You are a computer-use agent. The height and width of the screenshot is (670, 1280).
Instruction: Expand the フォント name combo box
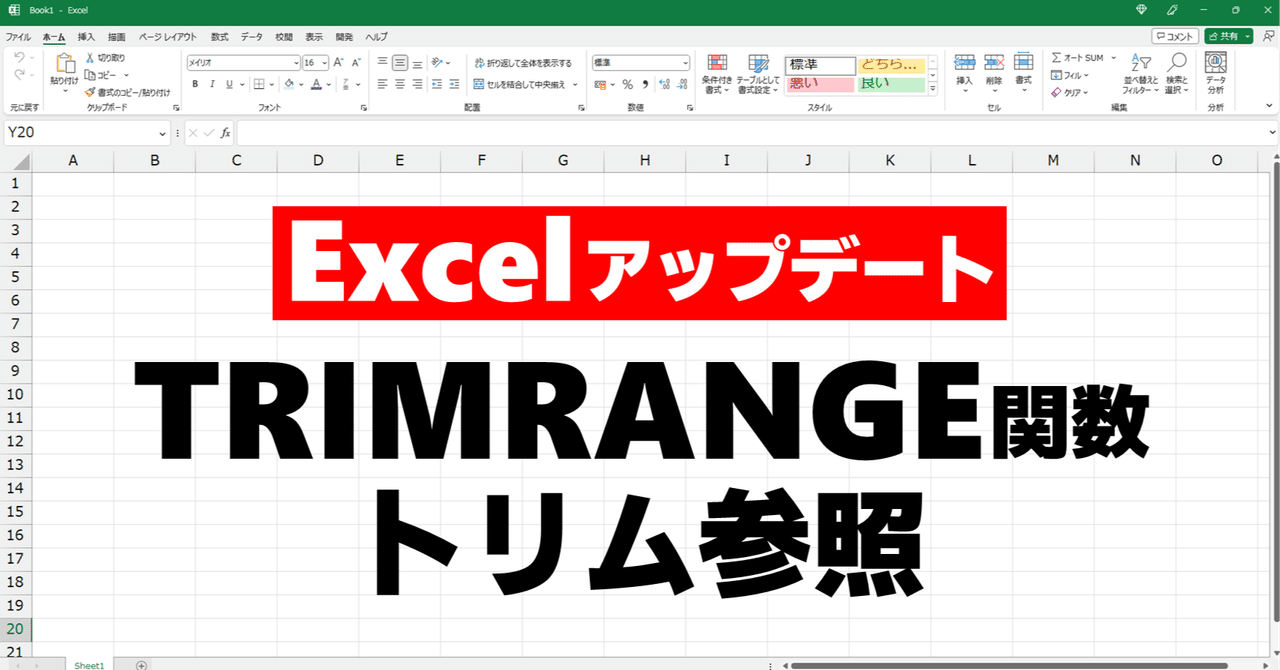click(296, 62)
